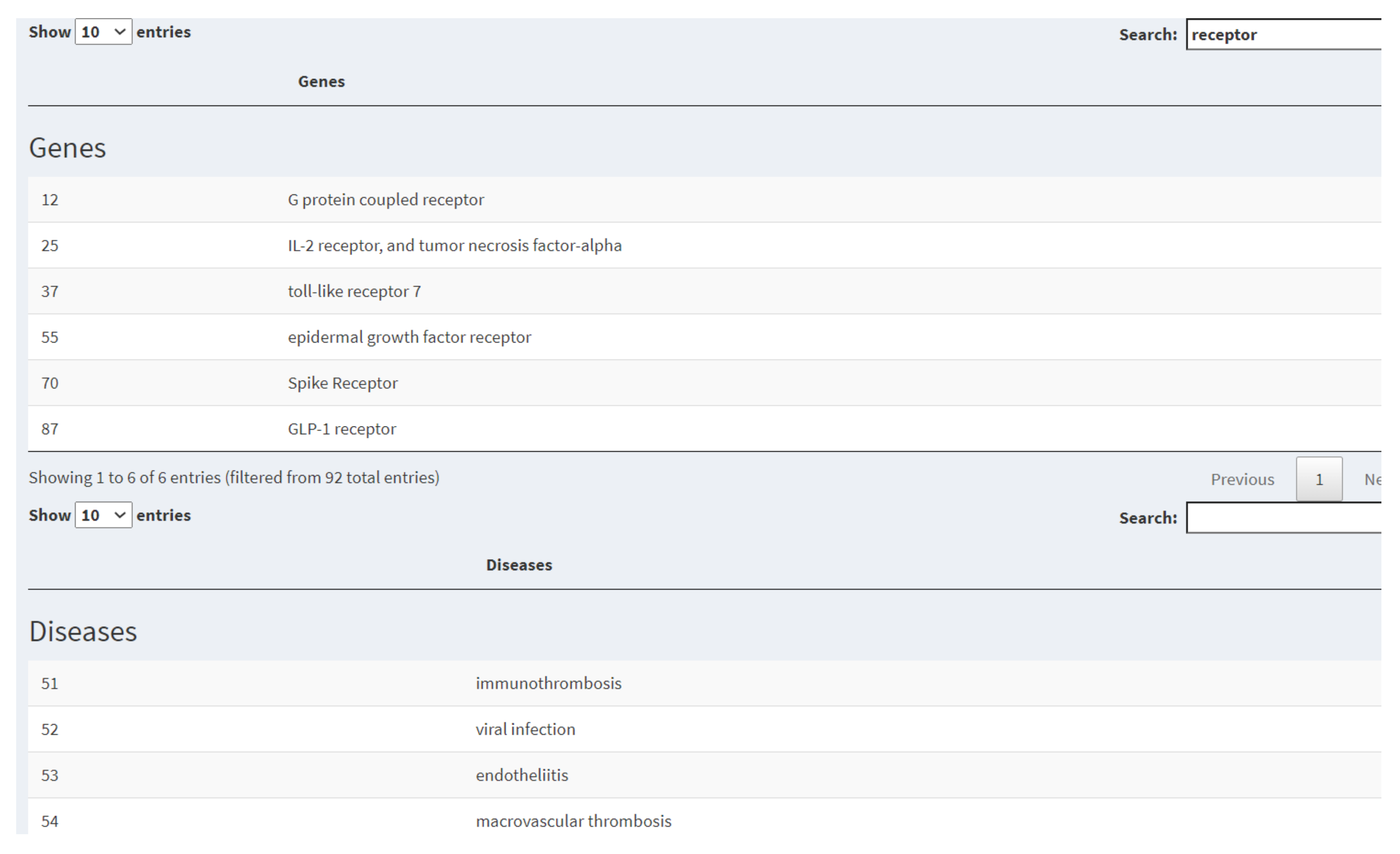The width and height of the screenshot is (1400, 854).
Task: Sort by the Genes column header
Action: (x=321, y=81)
